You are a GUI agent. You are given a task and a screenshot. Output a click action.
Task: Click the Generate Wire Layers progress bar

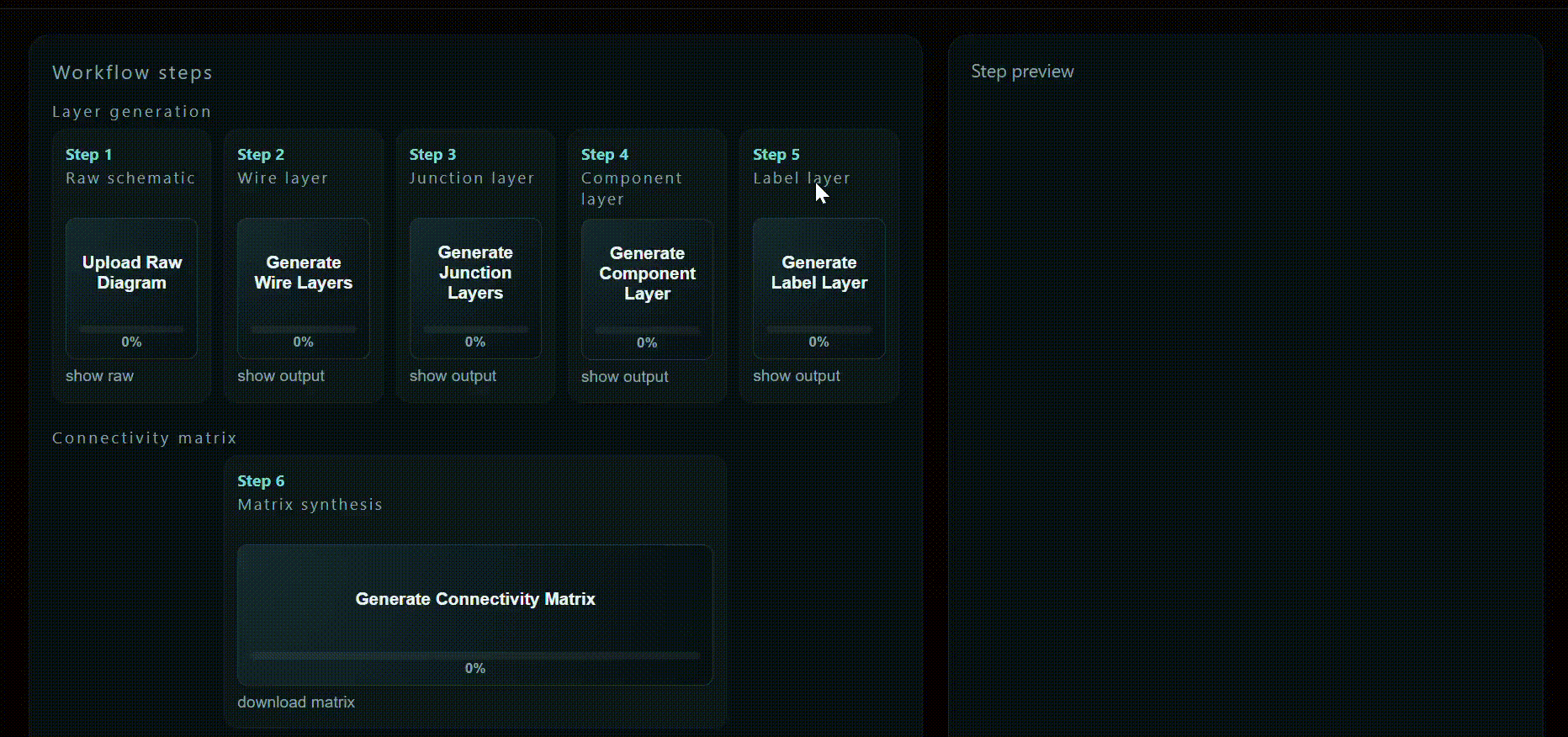(303, 329)
